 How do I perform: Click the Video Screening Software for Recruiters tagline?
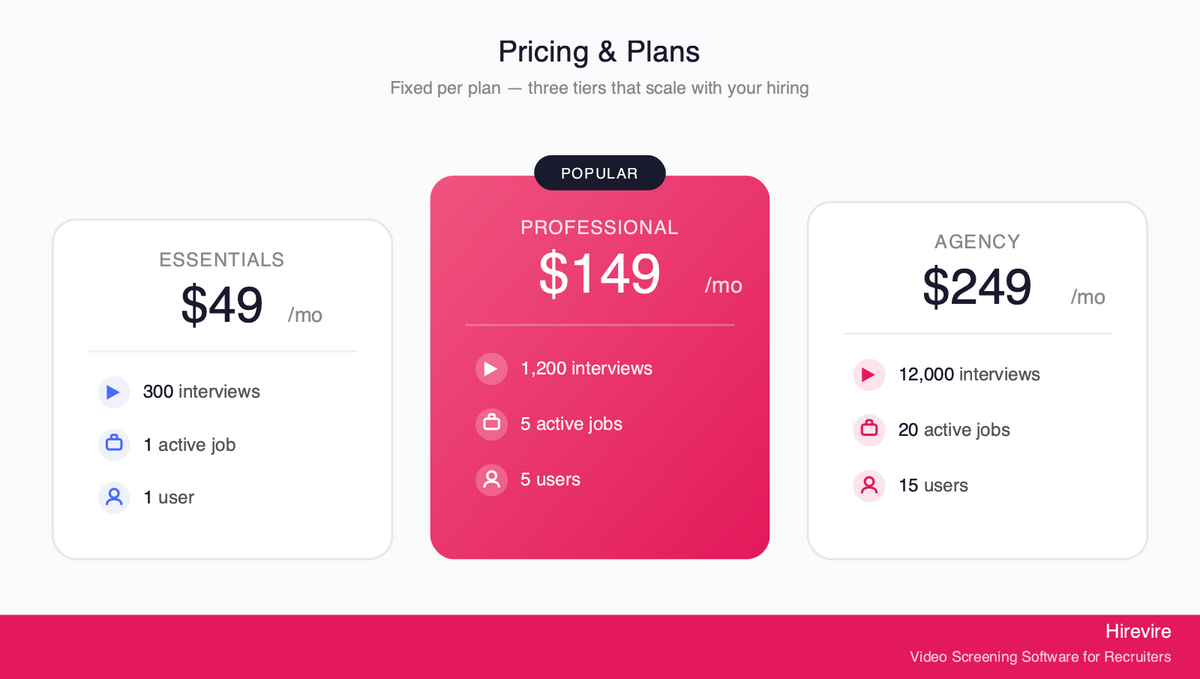pyautogui.click(x=1040, y=657)
